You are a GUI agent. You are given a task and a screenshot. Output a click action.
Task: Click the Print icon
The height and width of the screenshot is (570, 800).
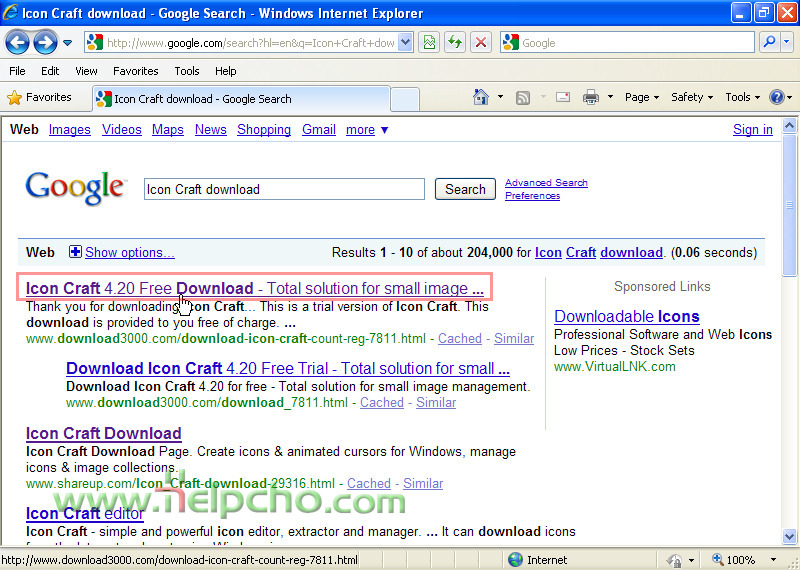click(591, 97)
